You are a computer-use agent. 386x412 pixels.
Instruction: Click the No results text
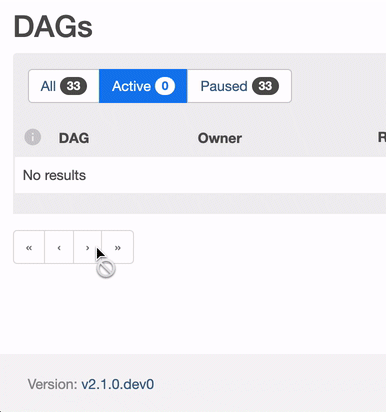click(54, 175)
